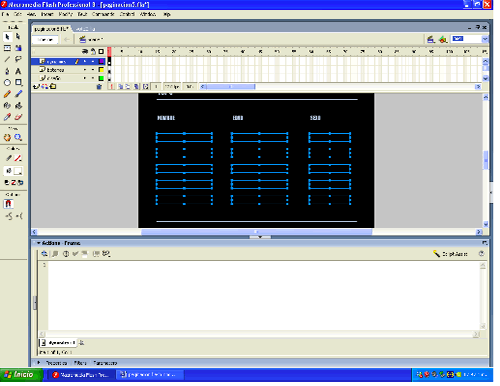The width and height of the screenshot is (500, 386).
Task: Click the check syntax checkmark in Actions
Action: tap(75, 254)
